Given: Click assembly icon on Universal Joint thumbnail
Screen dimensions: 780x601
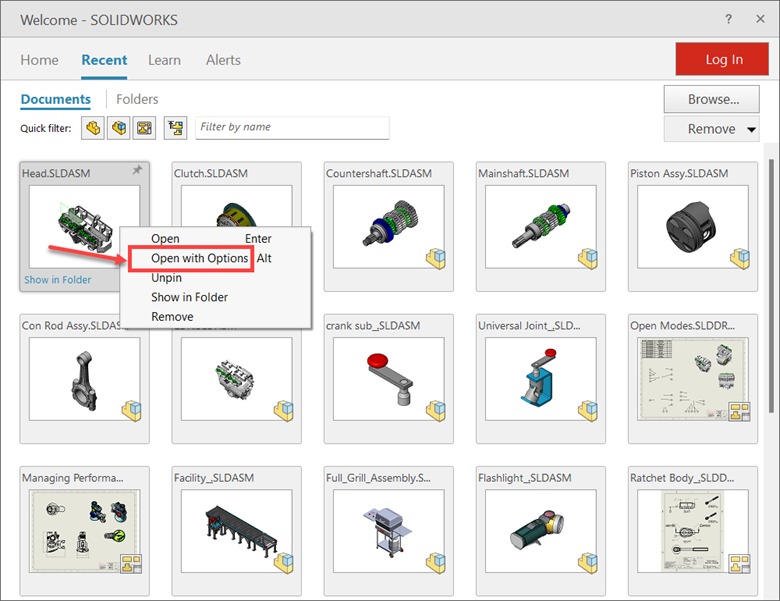Looking at the screenshot, I should coord(588,411).
